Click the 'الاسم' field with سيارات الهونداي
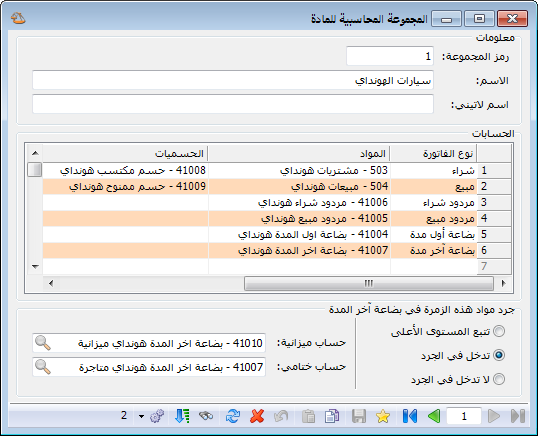Image resolution: width=539 pixels, height=437 pixels. click(x=233, y=80)
